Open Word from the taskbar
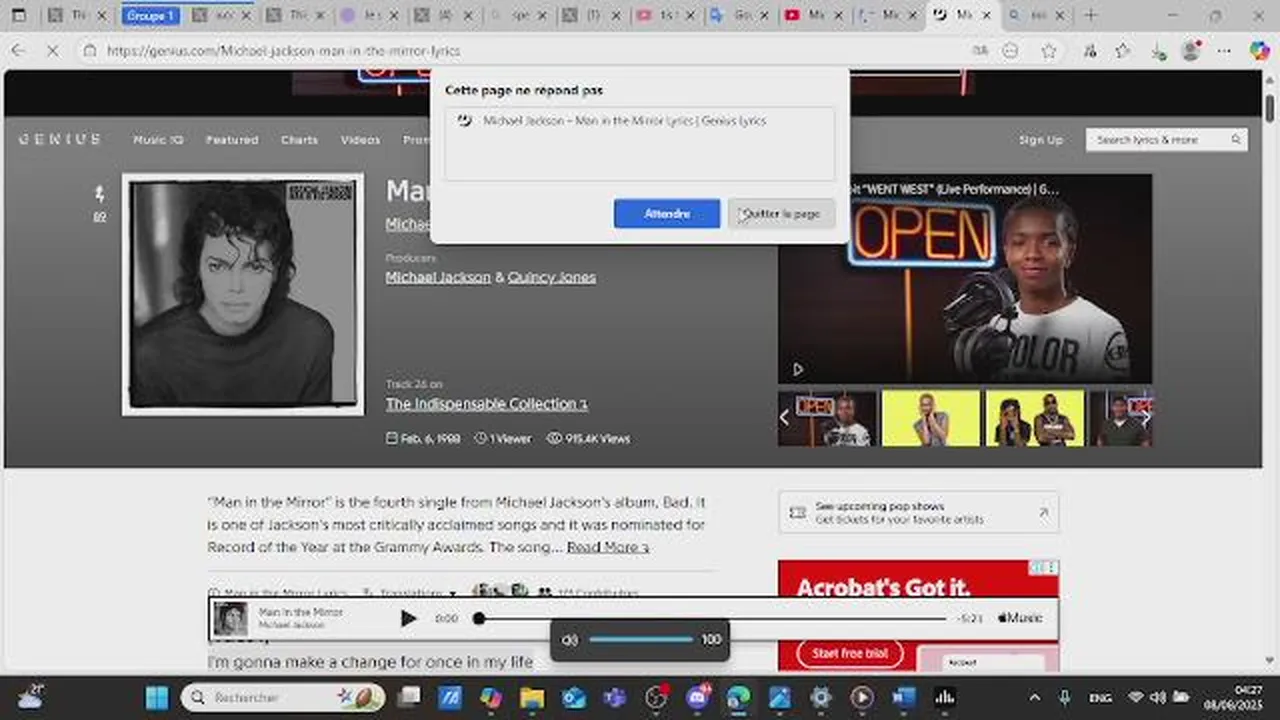Viewport: 1280px width, 720px height. (903, 697)
